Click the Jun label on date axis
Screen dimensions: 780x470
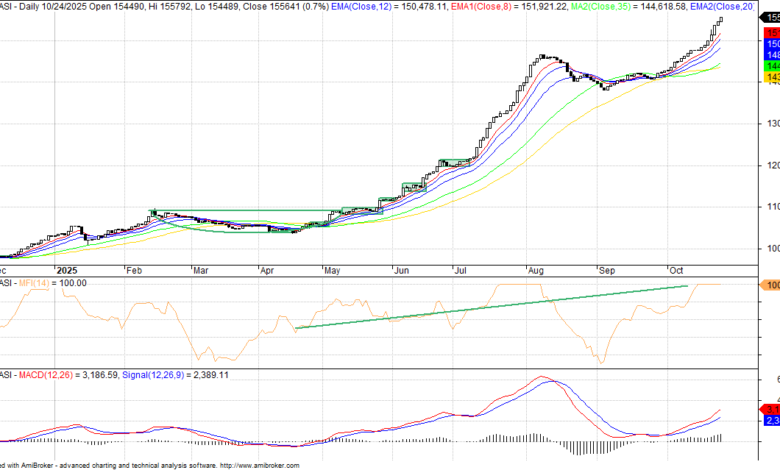(x=401, y=270)
